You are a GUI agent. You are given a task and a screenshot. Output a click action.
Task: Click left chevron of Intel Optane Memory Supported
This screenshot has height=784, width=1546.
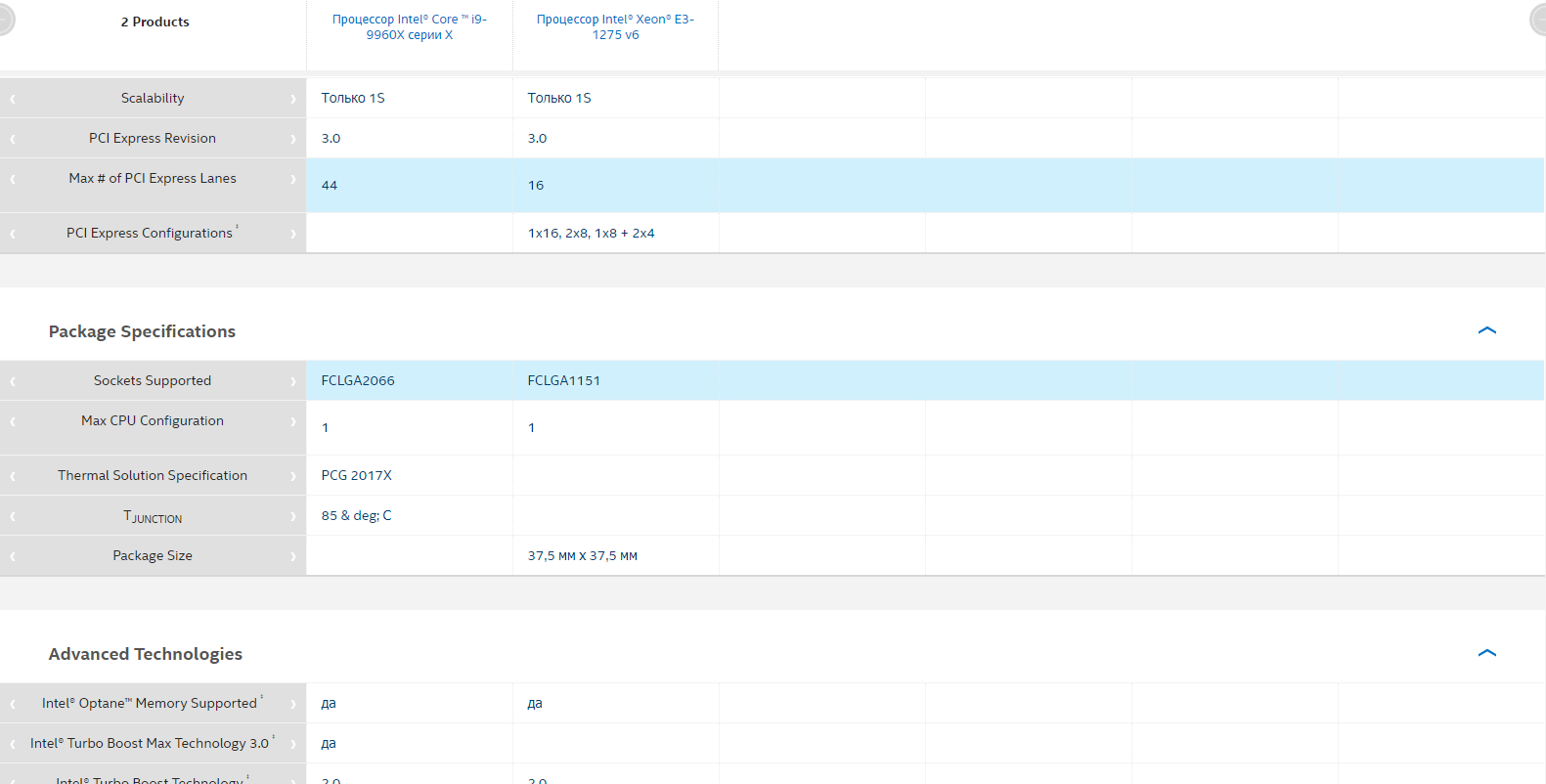(x=13, y=704)
